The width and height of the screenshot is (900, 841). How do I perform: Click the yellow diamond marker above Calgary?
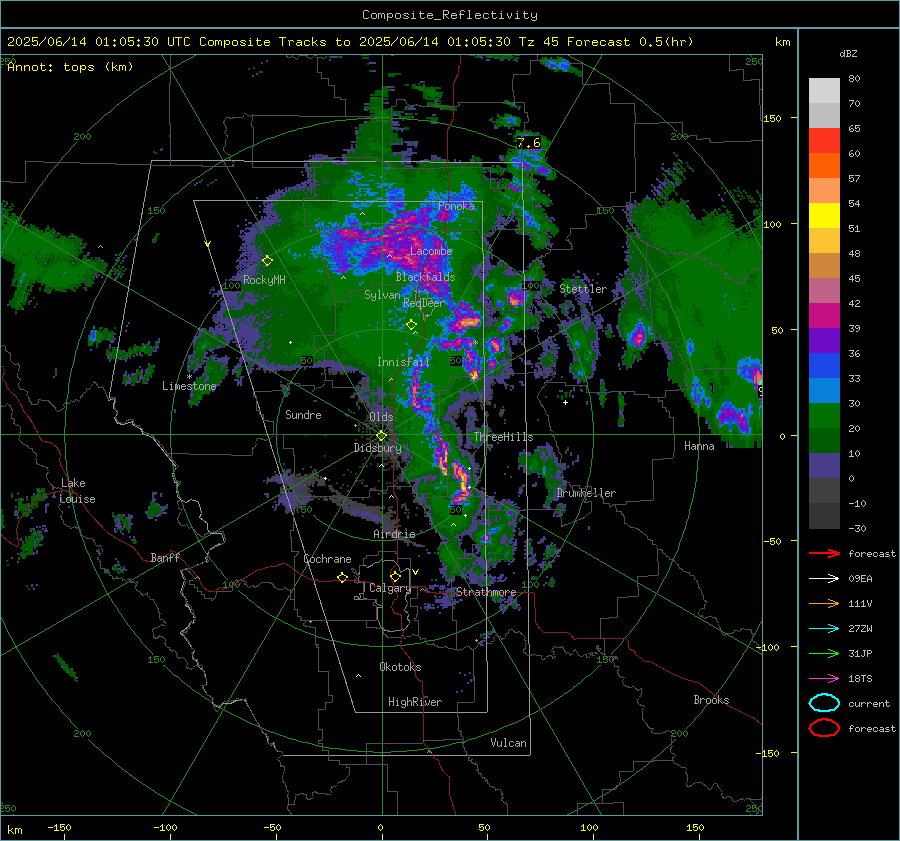(395, 576)
